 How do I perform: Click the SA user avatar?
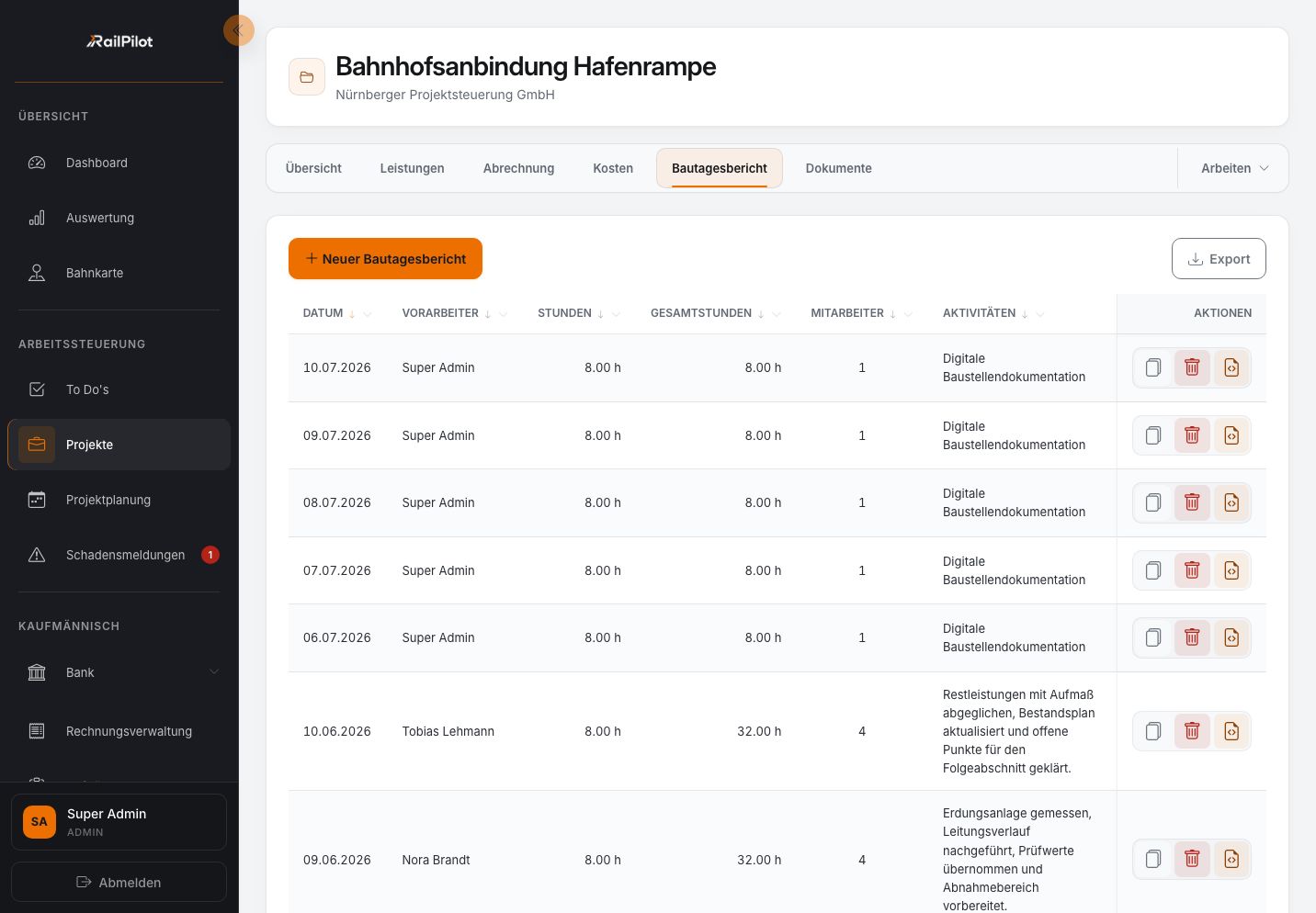pyautogui.click(x=40, y=821)
